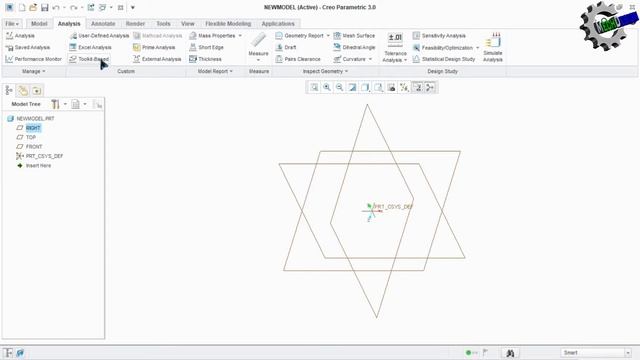640x360 pixels.
Task: Save the model using the disk icon
Action: [x=44, y=7]
